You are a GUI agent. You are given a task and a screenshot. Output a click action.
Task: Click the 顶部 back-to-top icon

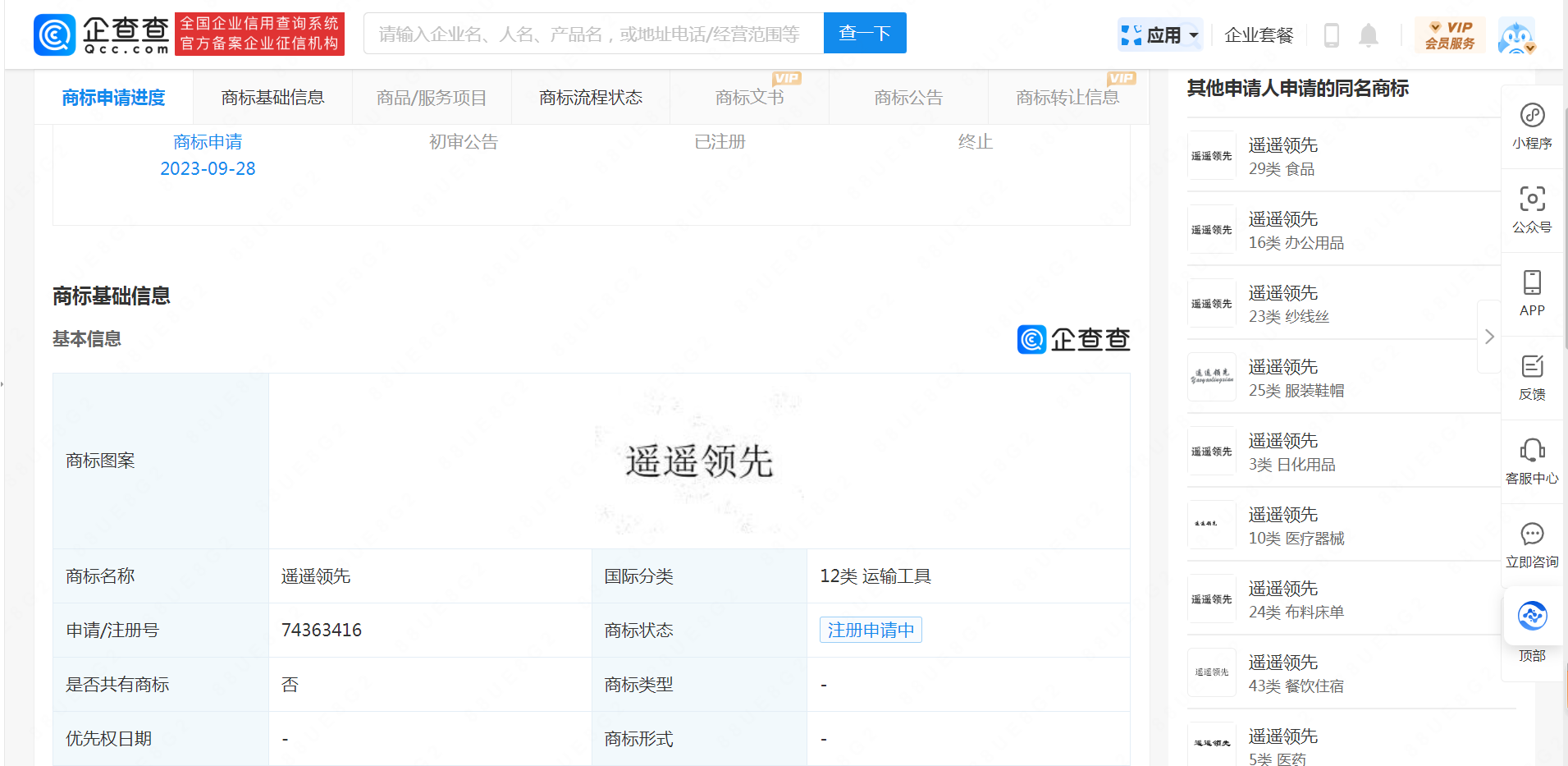[x=1532, y=628]
